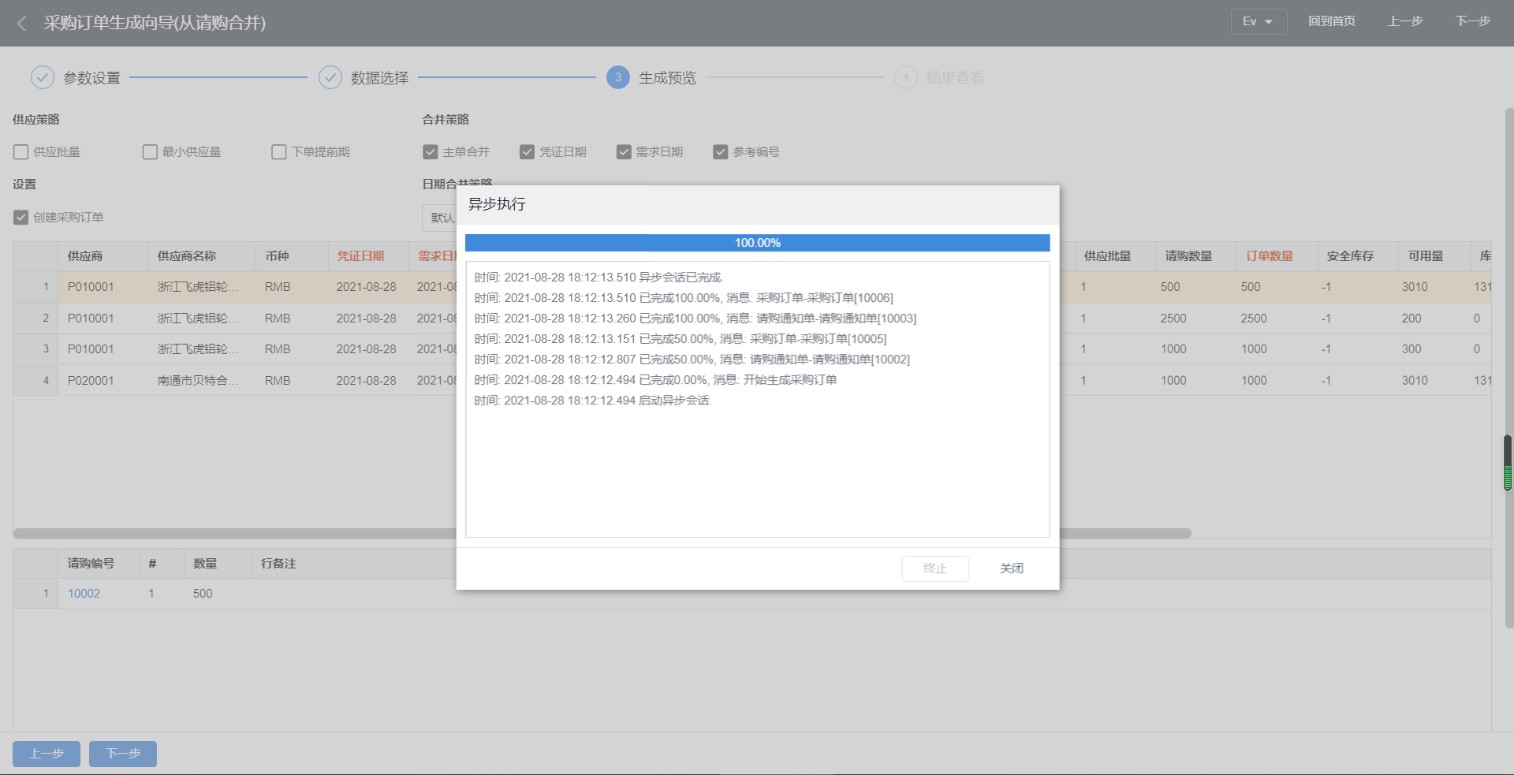Click the bottom-left 上一步 button
This screenshot has height=775, width=1514.
click(46, 754)
